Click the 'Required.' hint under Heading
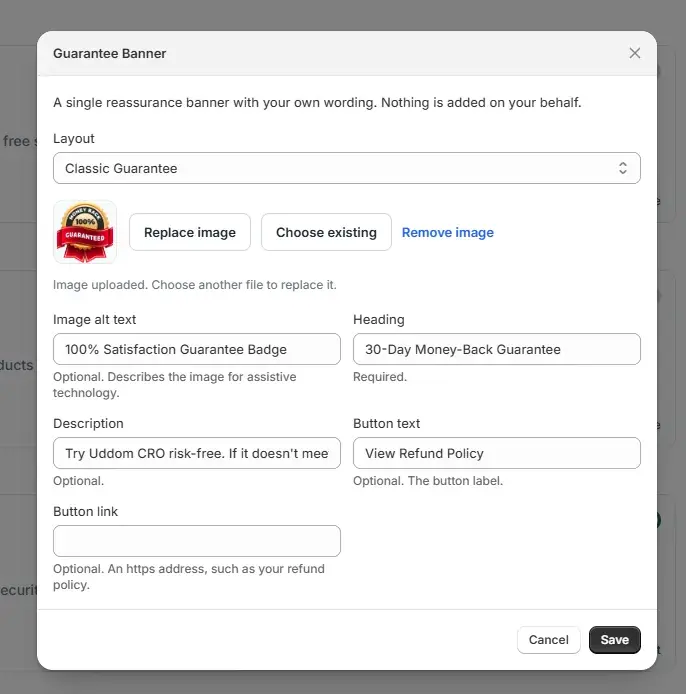Image resolution: width=686 pixels, height=694 pixels. tap(380, 377)
